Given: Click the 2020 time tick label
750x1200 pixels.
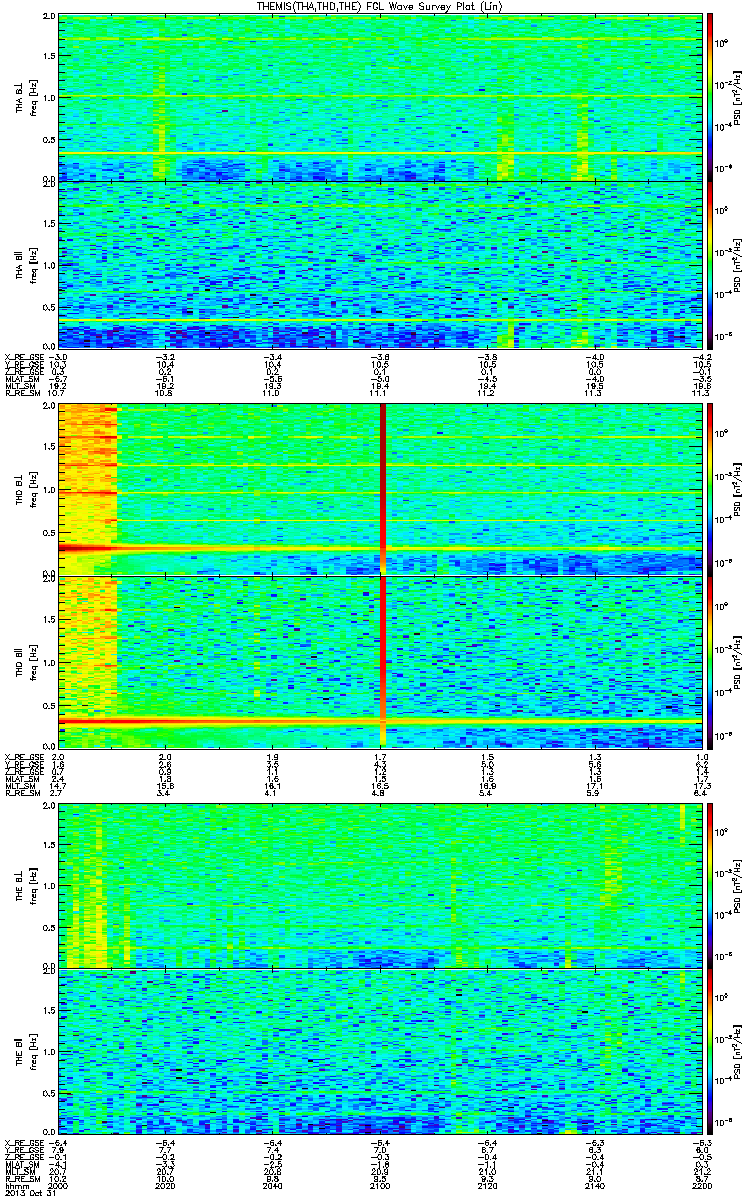Looking at the screenshot, I should pyautogui.click(x=165, y=1186).
